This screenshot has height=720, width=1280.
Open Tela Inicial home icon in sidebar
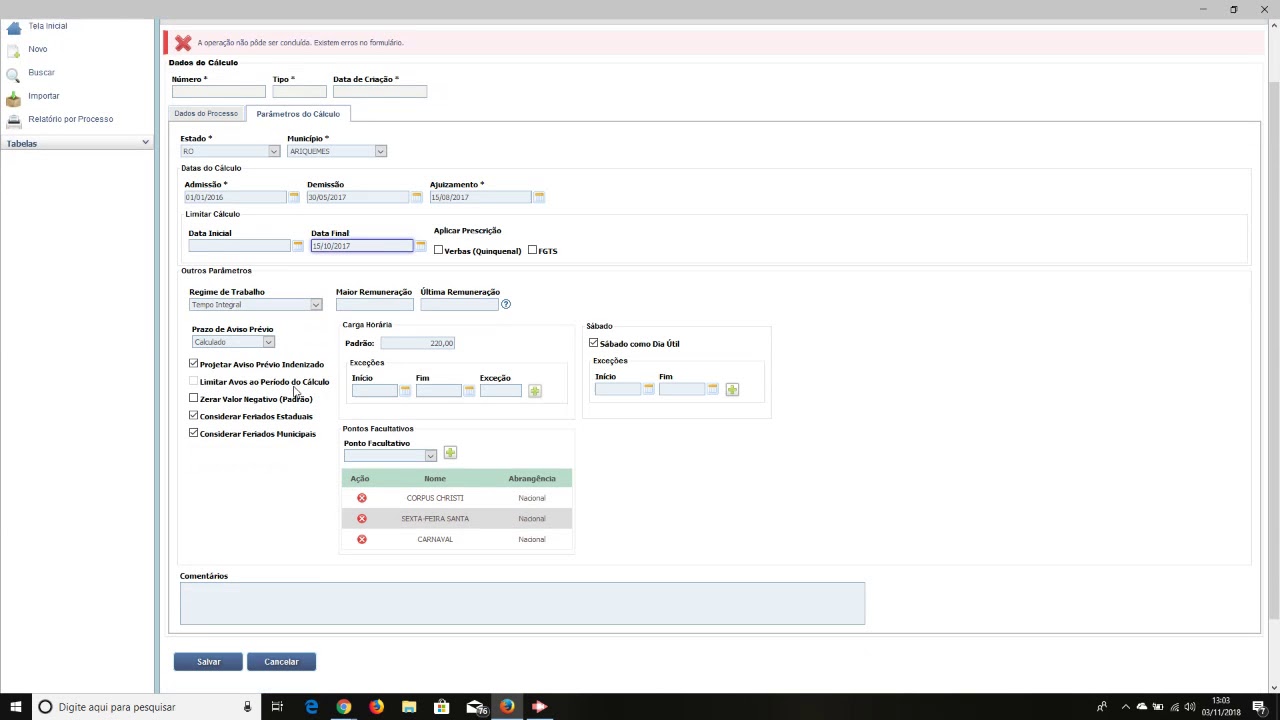[x=13, y=28]
